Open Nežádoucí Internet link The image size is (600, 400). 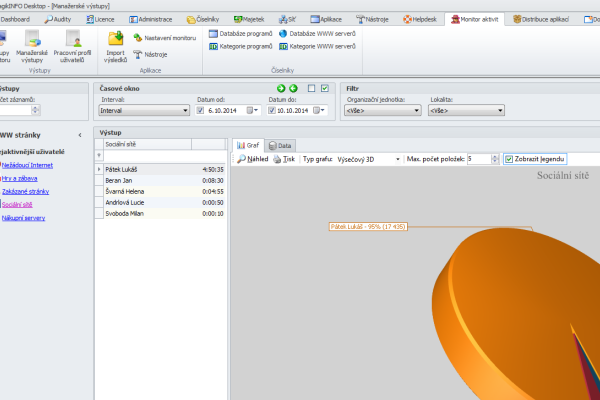[x=27, y=165]
